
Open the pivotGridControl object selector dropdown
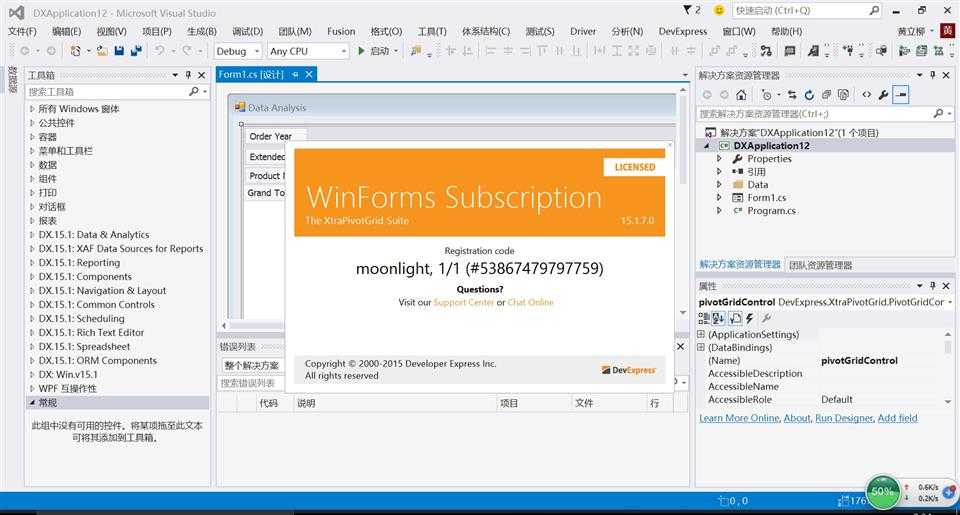click(x=950, y=302)
